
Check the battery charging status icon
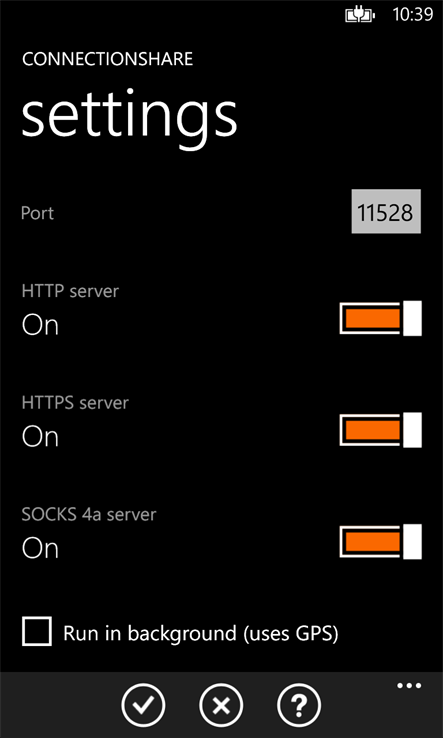[x=361, y=16]
